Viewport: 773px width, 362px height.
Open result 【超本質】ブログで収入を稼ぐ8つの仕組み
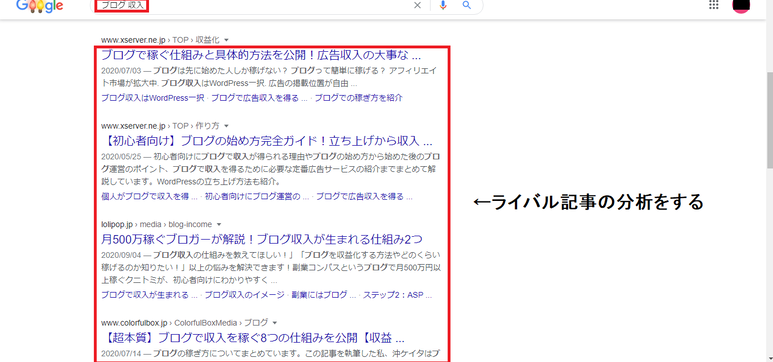tap(253, 338)
